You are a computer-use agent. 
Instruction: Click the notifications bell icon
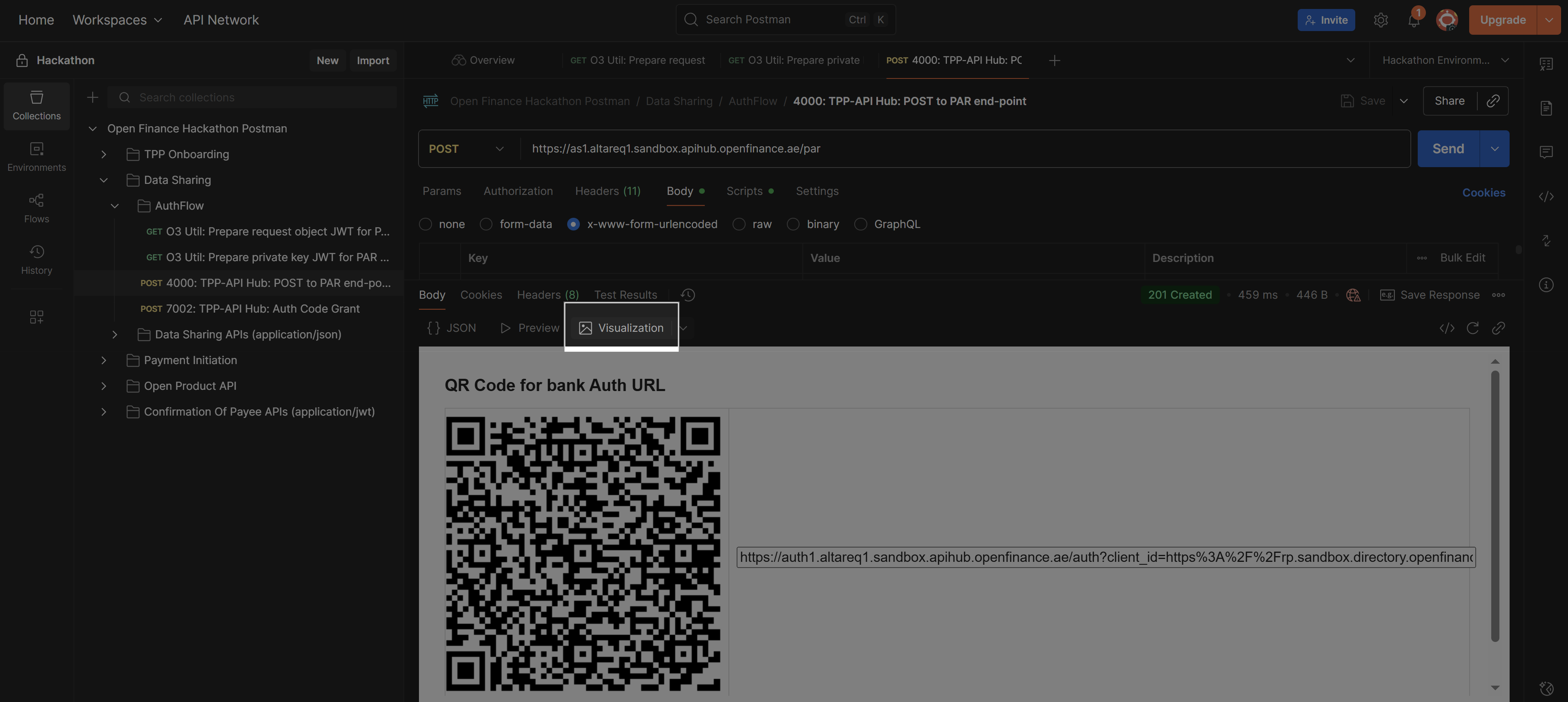(x=1413, y=20)
